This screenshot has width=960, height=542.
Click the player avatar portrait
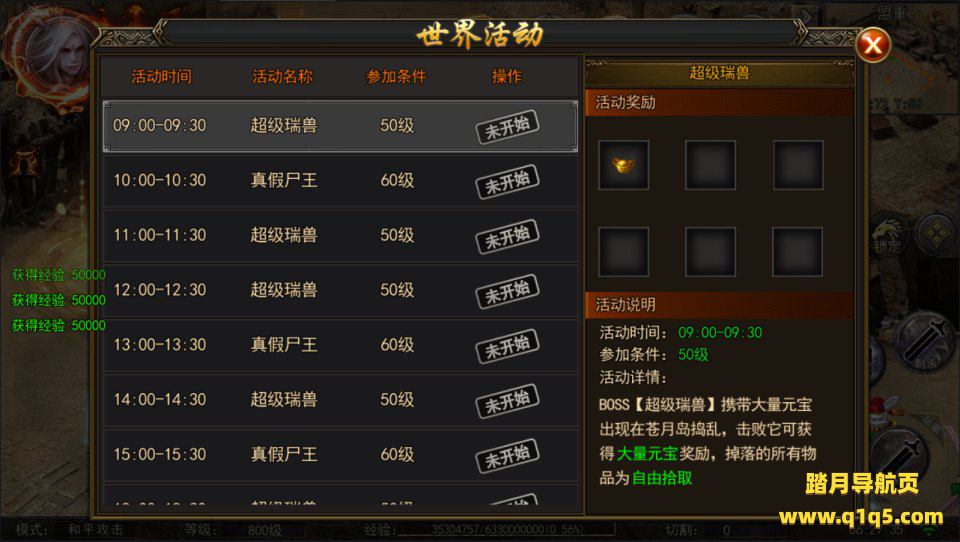pos(56,52)
